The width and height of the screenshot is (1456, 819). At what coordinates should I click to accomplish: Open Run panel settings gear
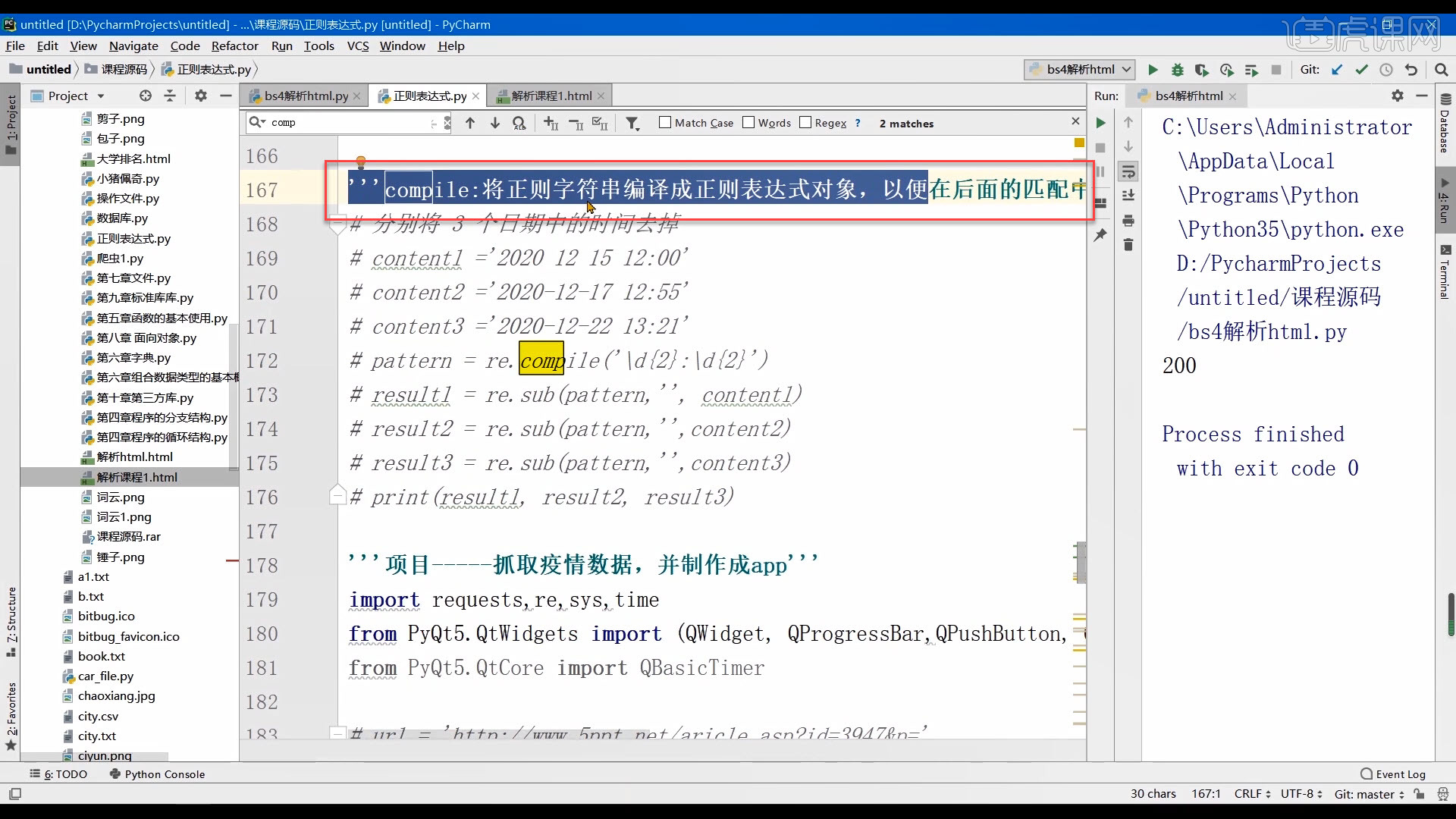(x=1398, y=96)
